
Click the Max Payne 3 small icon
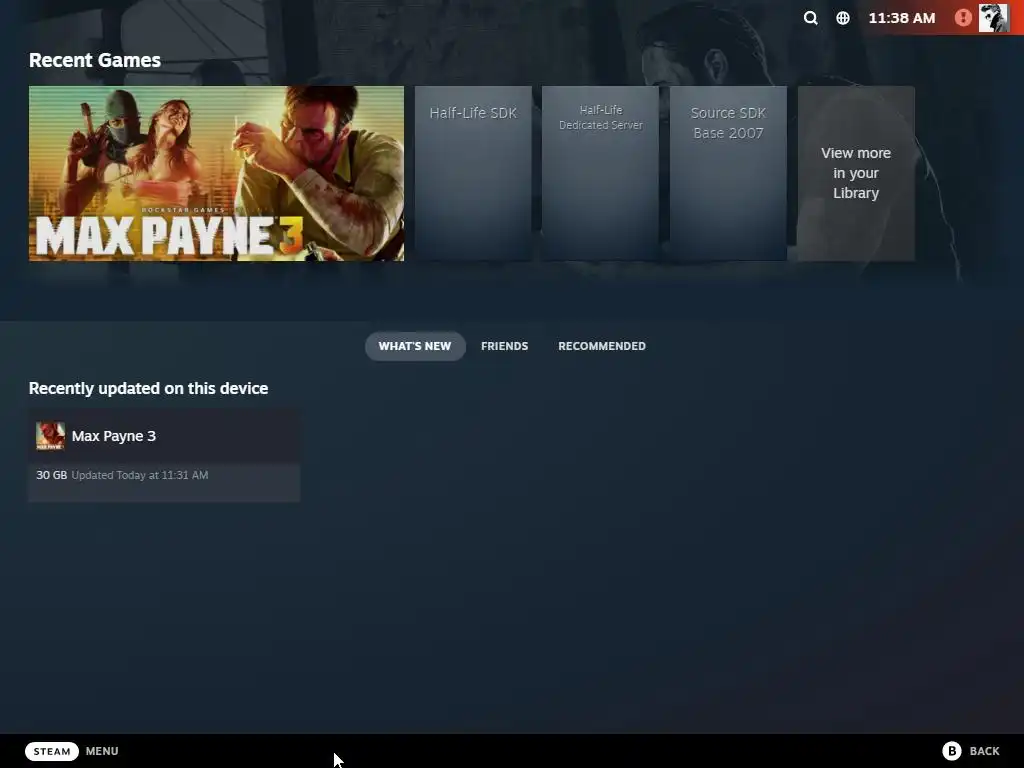coord(50,436)
